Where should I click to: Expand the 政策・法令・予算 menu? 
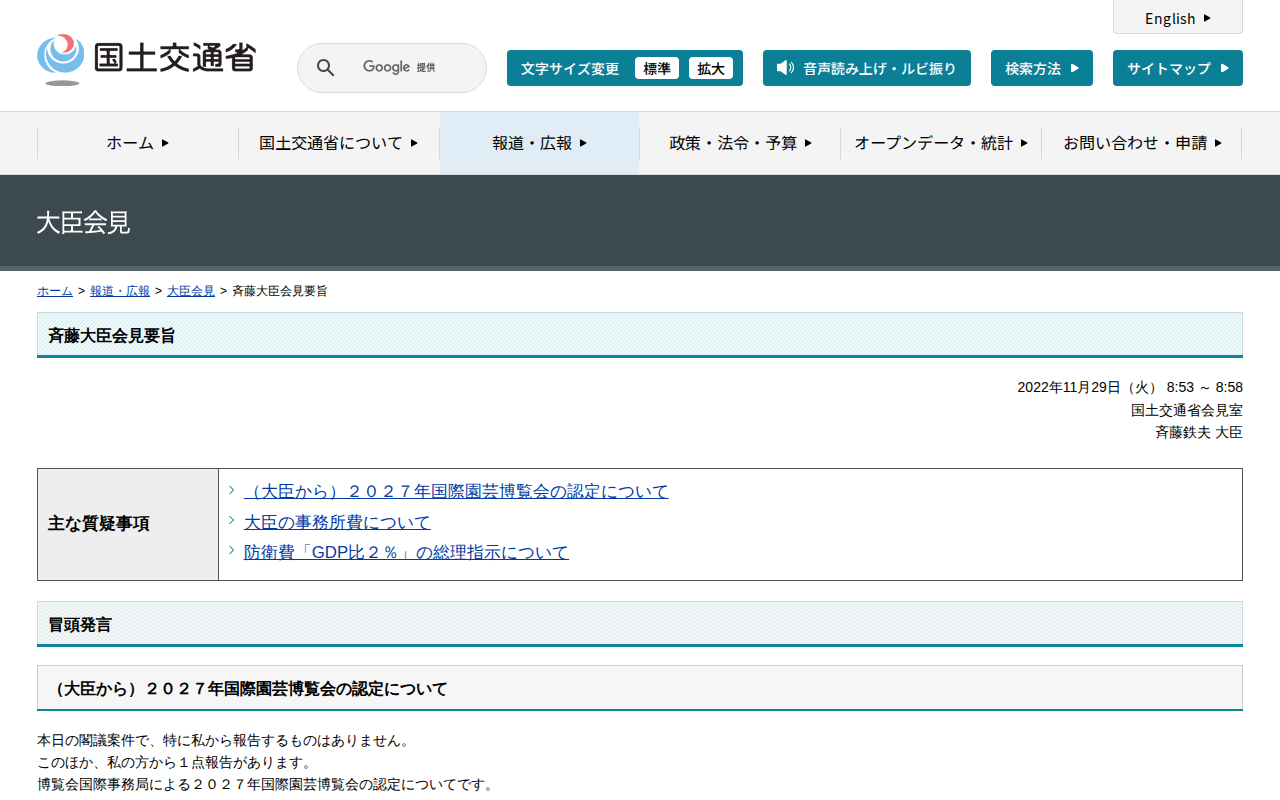coord(740,143)
